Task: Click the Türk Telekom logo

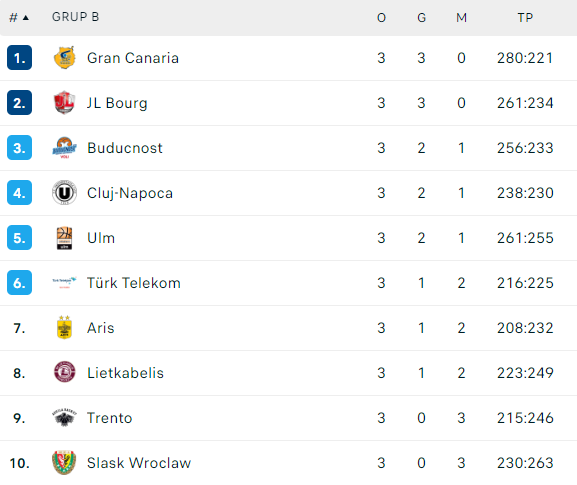Action: click(64, 282)
